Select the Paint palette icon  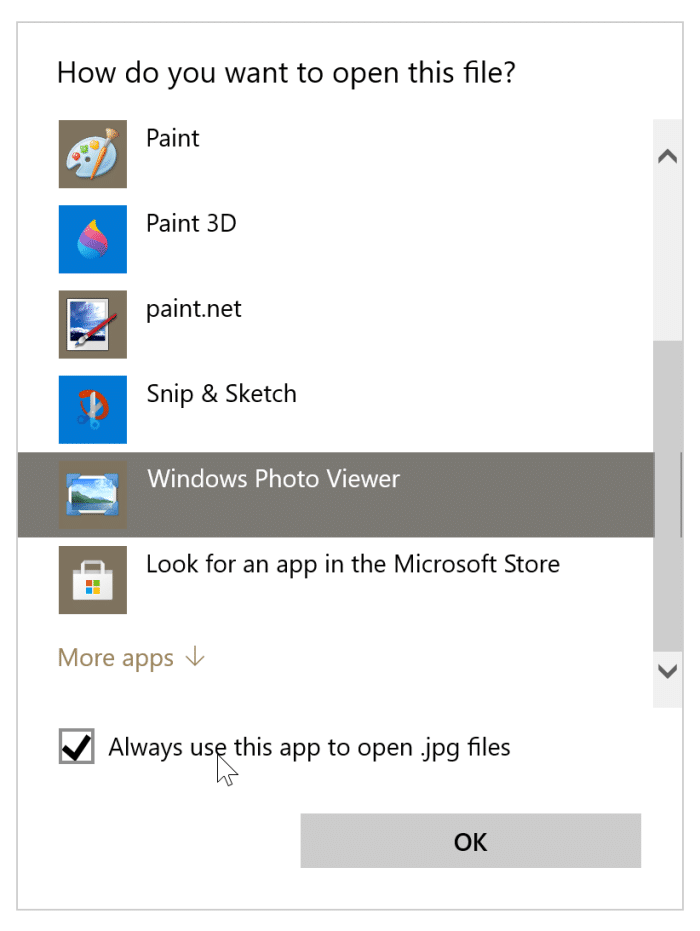pos(92,154)
